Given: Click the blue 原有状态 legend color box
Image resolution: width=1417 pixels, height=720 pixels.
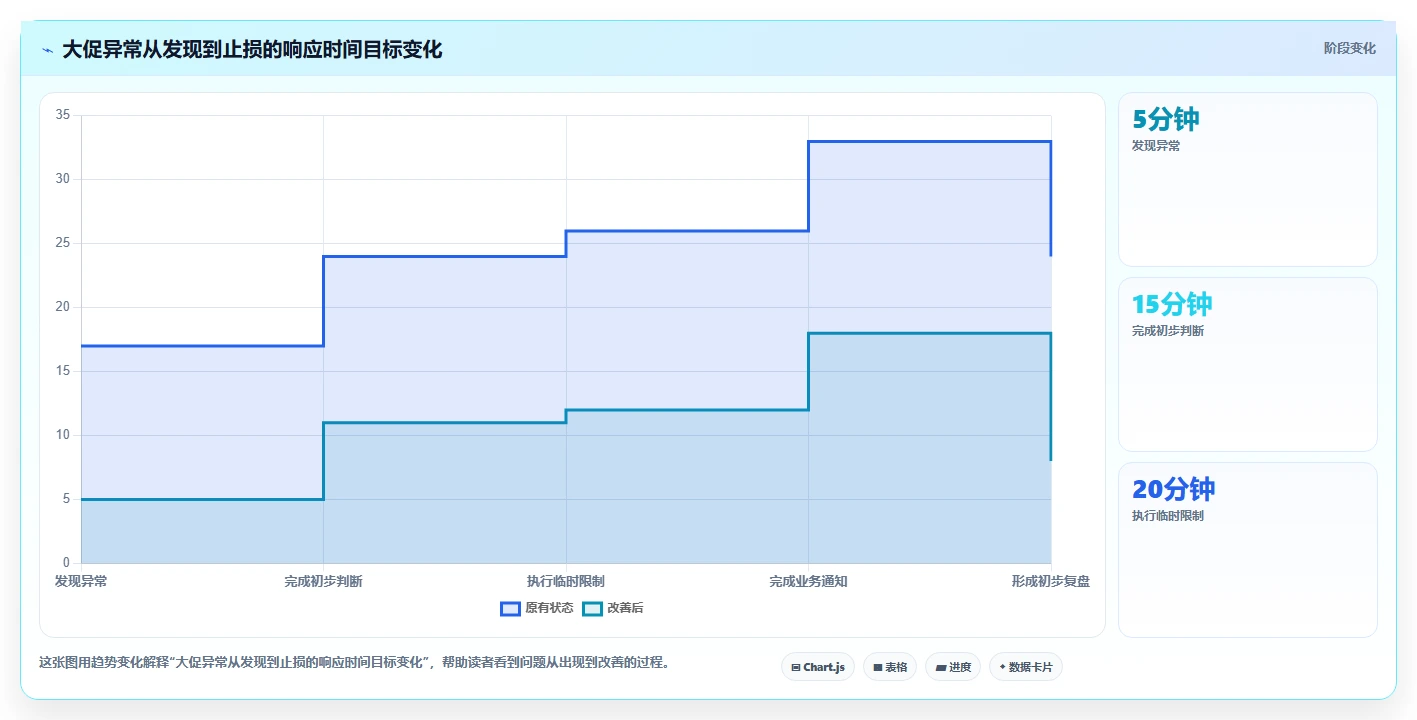Looking at the screenshot, I should pos(510,608).
